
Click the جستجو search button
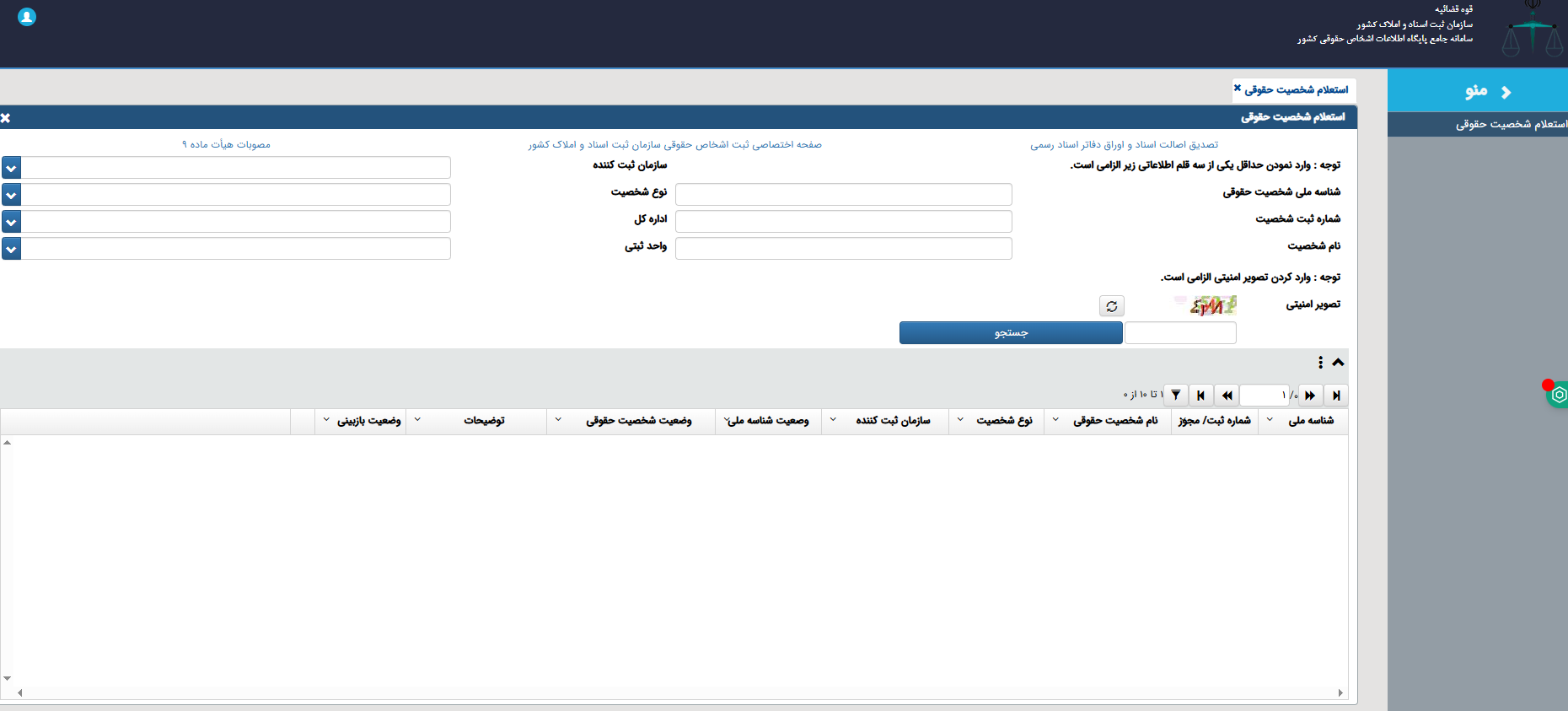[1010, 333]
